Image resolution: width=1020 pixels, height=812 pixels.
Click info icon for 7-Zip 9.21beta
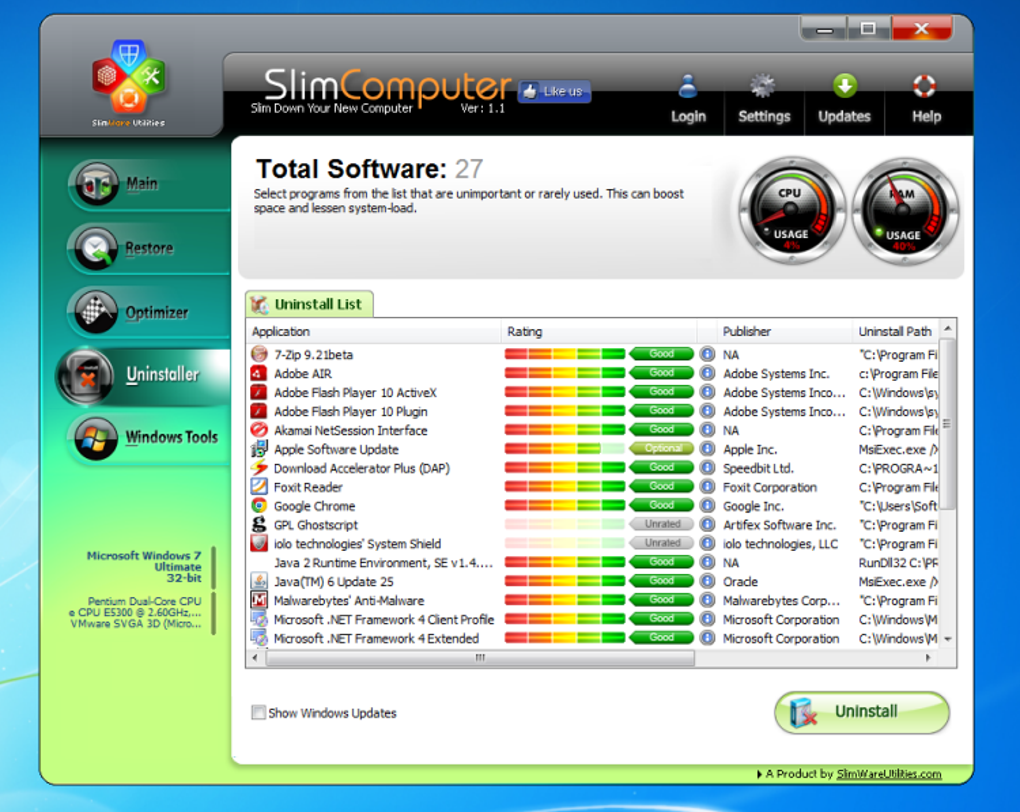click(x=707, y=354)
